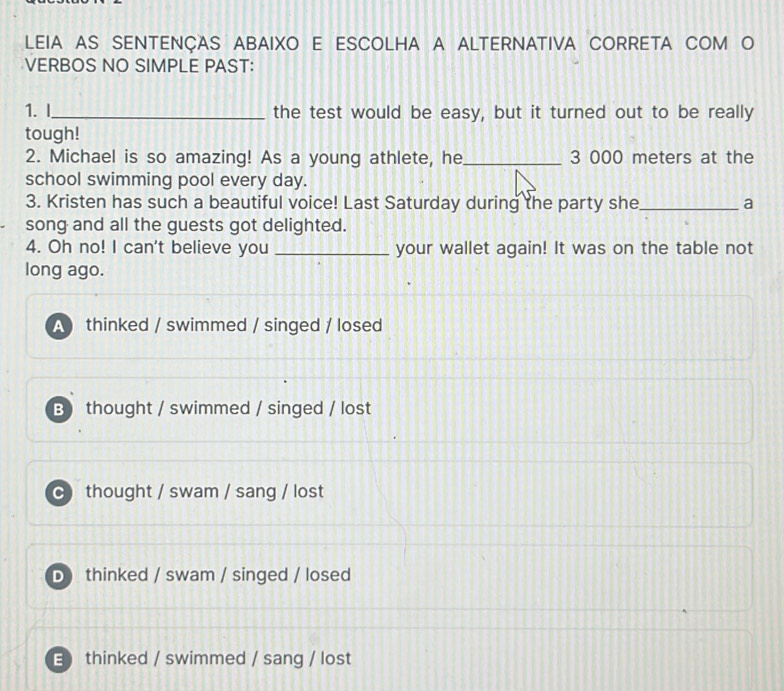Click the blank after 'party she'
The height and width of the screenshot is (691, 784).
[688, 204]
